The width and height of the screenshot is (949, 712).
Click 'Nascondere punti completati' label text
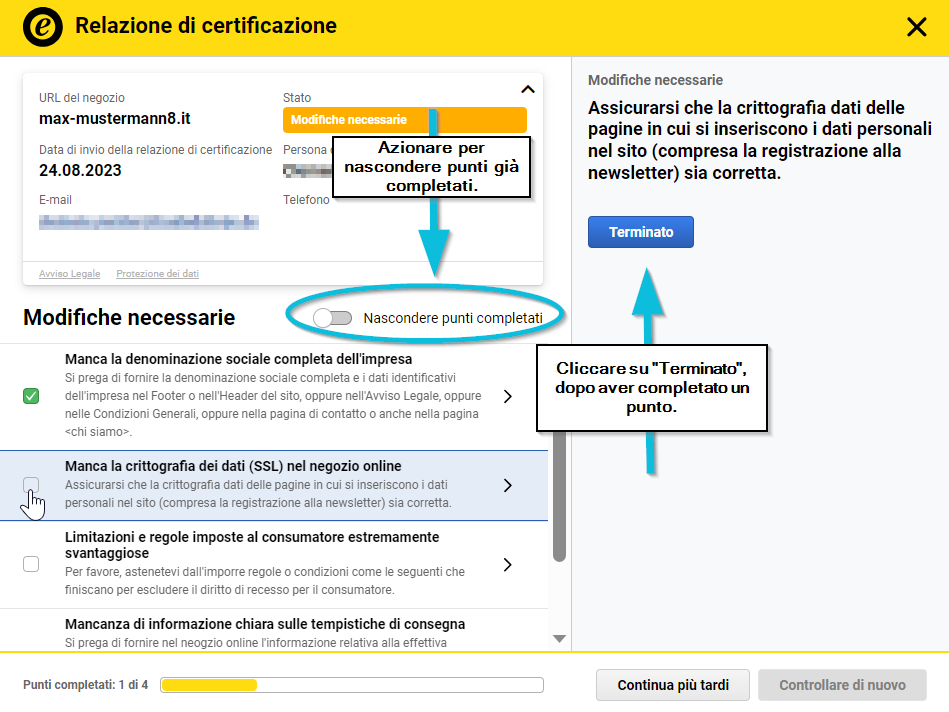(453, 318)
